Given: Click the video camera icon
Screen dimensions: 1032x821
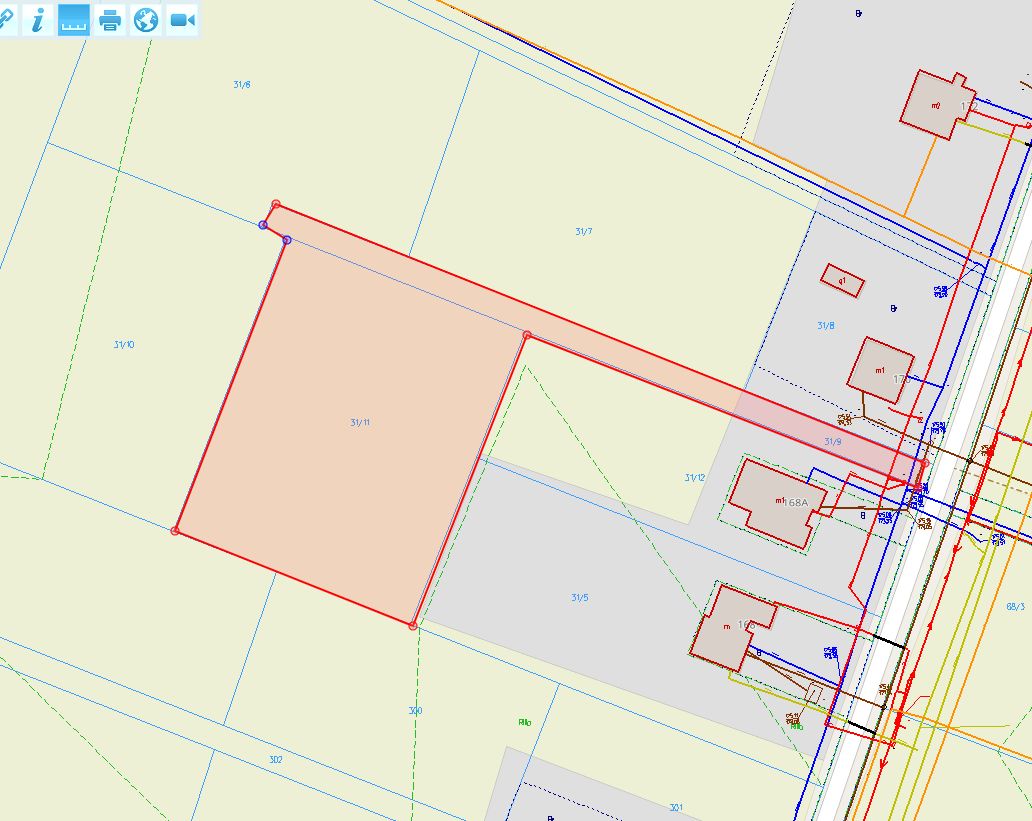Looking at the screenshot, I should point(182,20).
